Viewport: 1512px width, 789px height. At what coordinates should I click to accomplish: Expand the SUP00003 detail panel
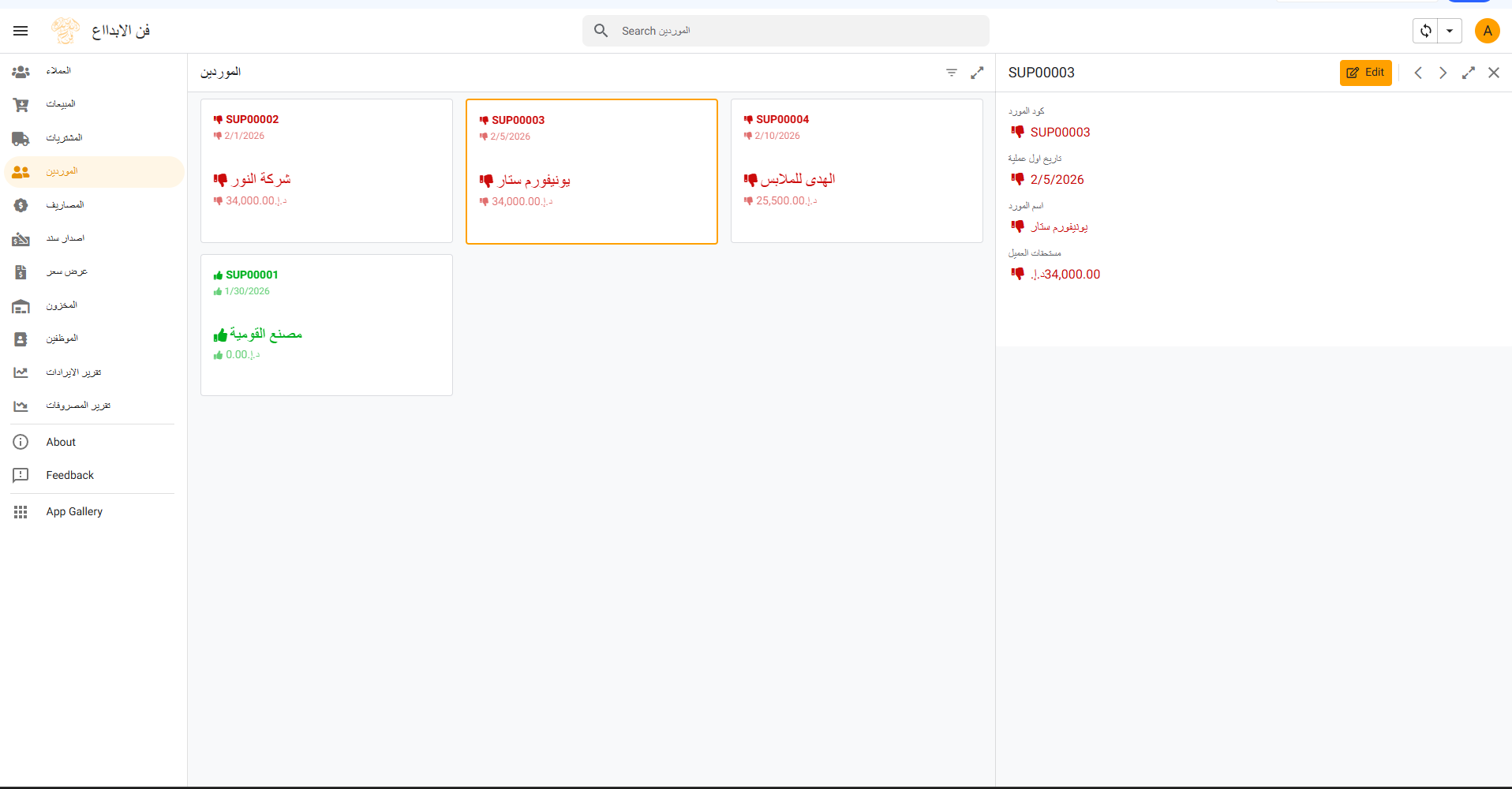[x=1469, y=73]
